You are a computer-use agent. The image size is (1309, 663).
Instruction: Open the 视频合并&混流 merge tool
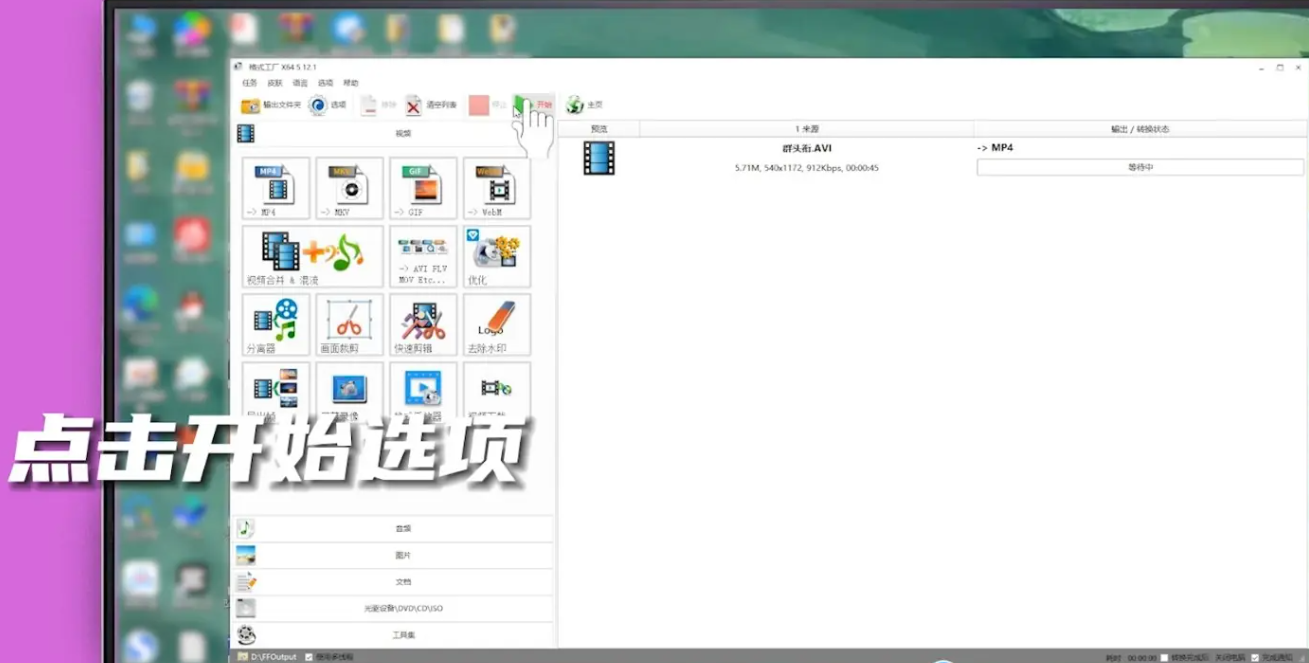coord(310,256)
